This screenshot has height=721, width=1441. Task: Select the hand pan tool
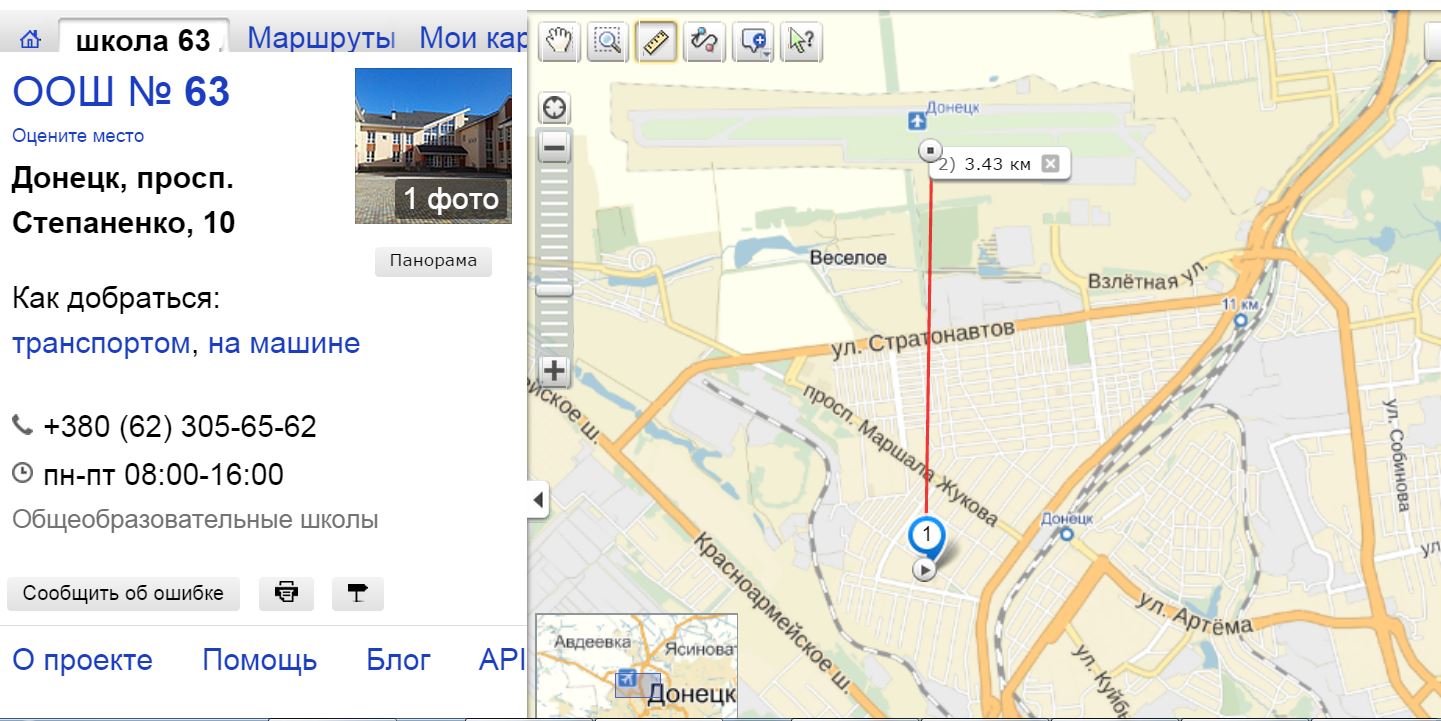[560, 41]
